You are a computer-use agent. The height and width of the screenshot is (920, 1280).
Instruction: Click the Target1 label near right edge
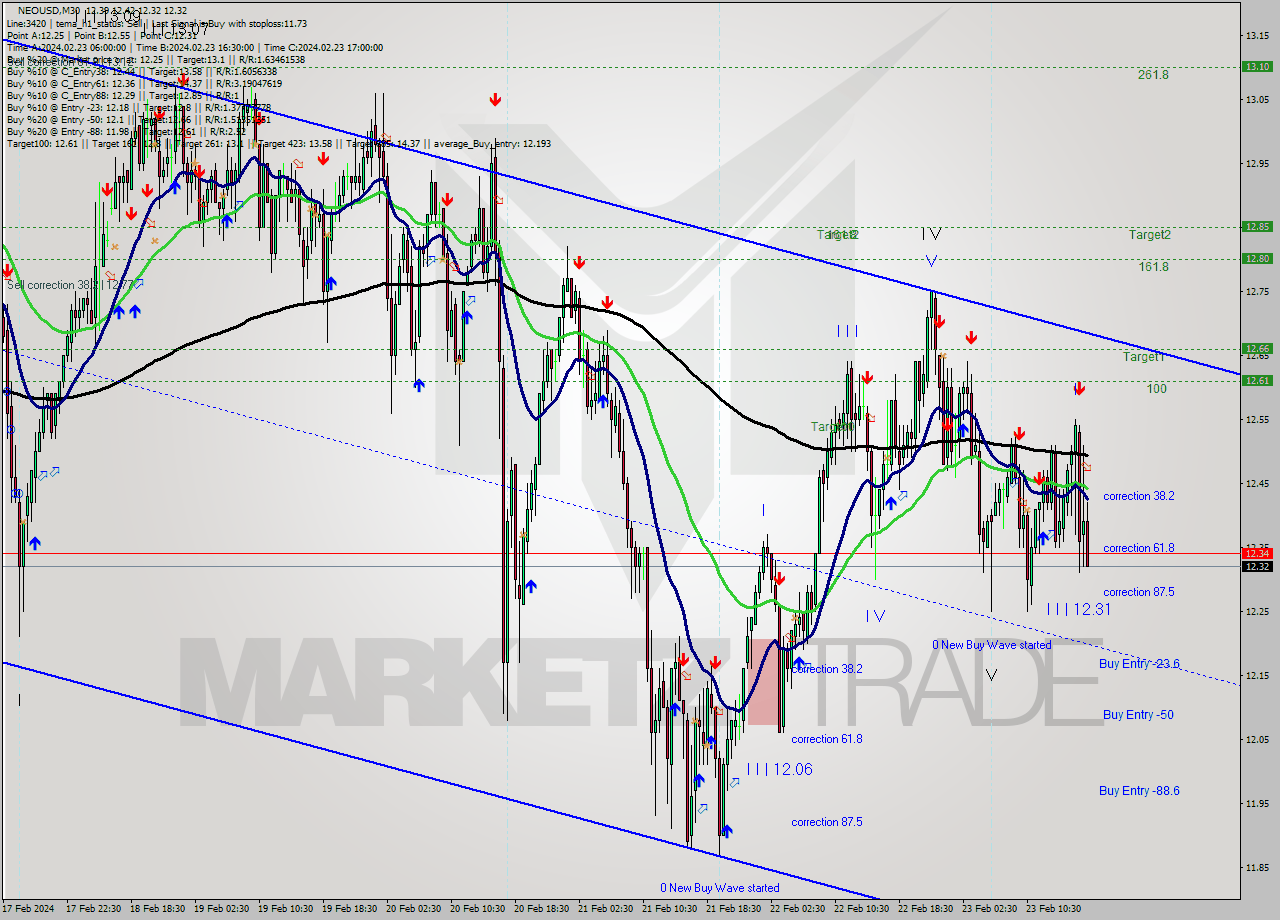[x=1143, y=357]
